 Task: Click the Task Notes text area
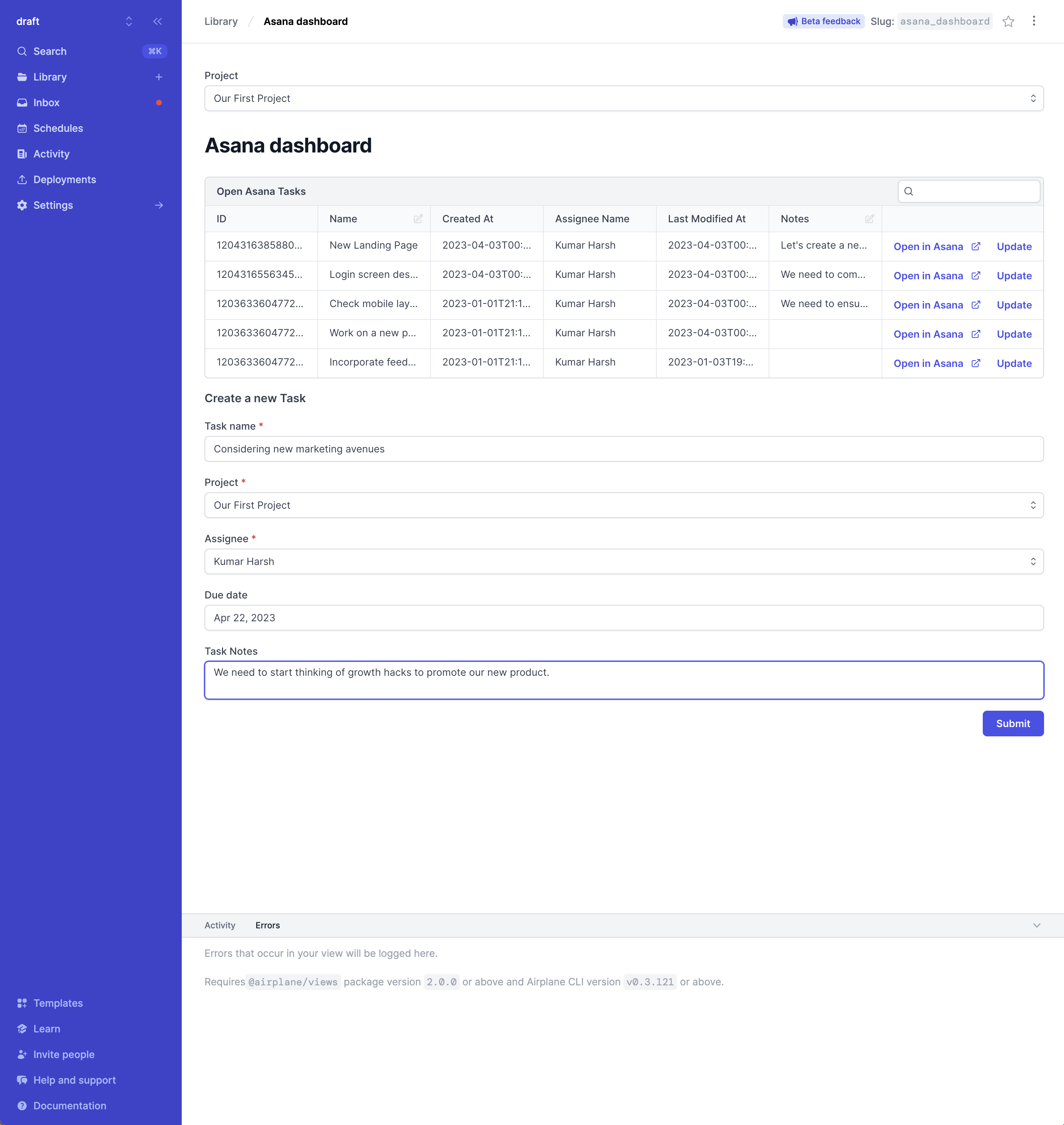click(x=624, y=680)
